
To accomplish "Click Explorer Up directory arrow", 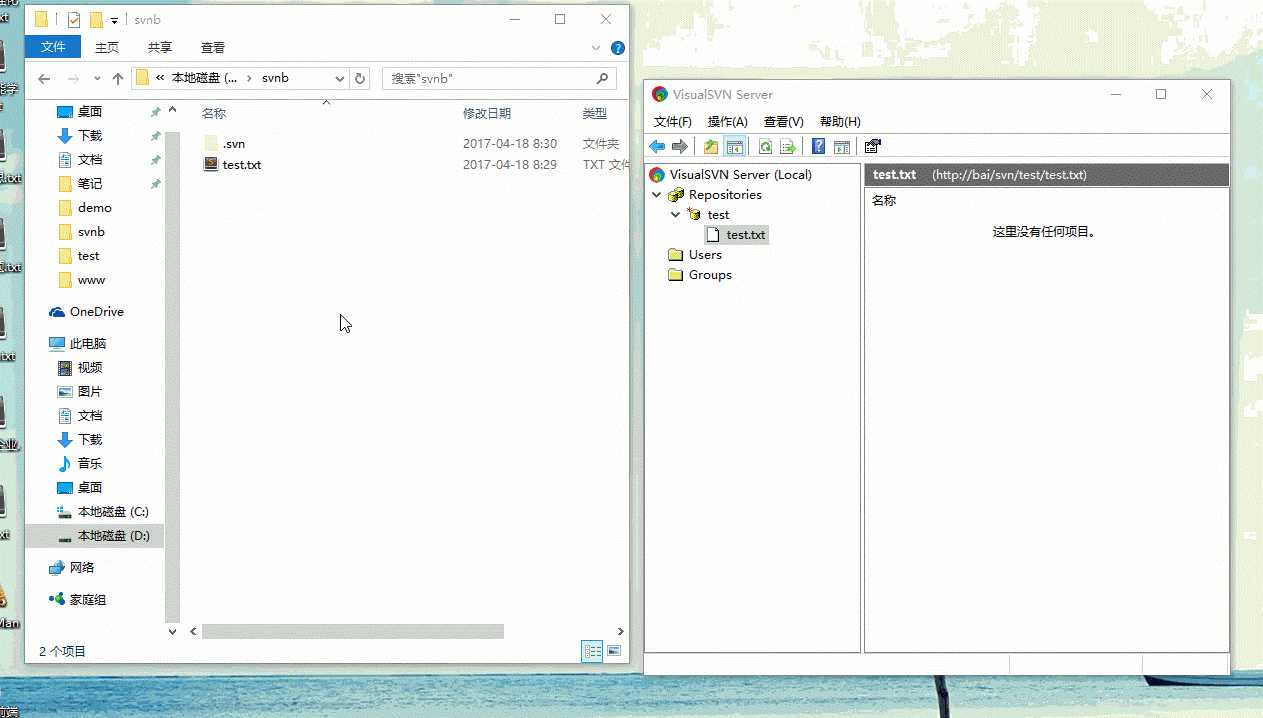I will [x=118, y=78].
